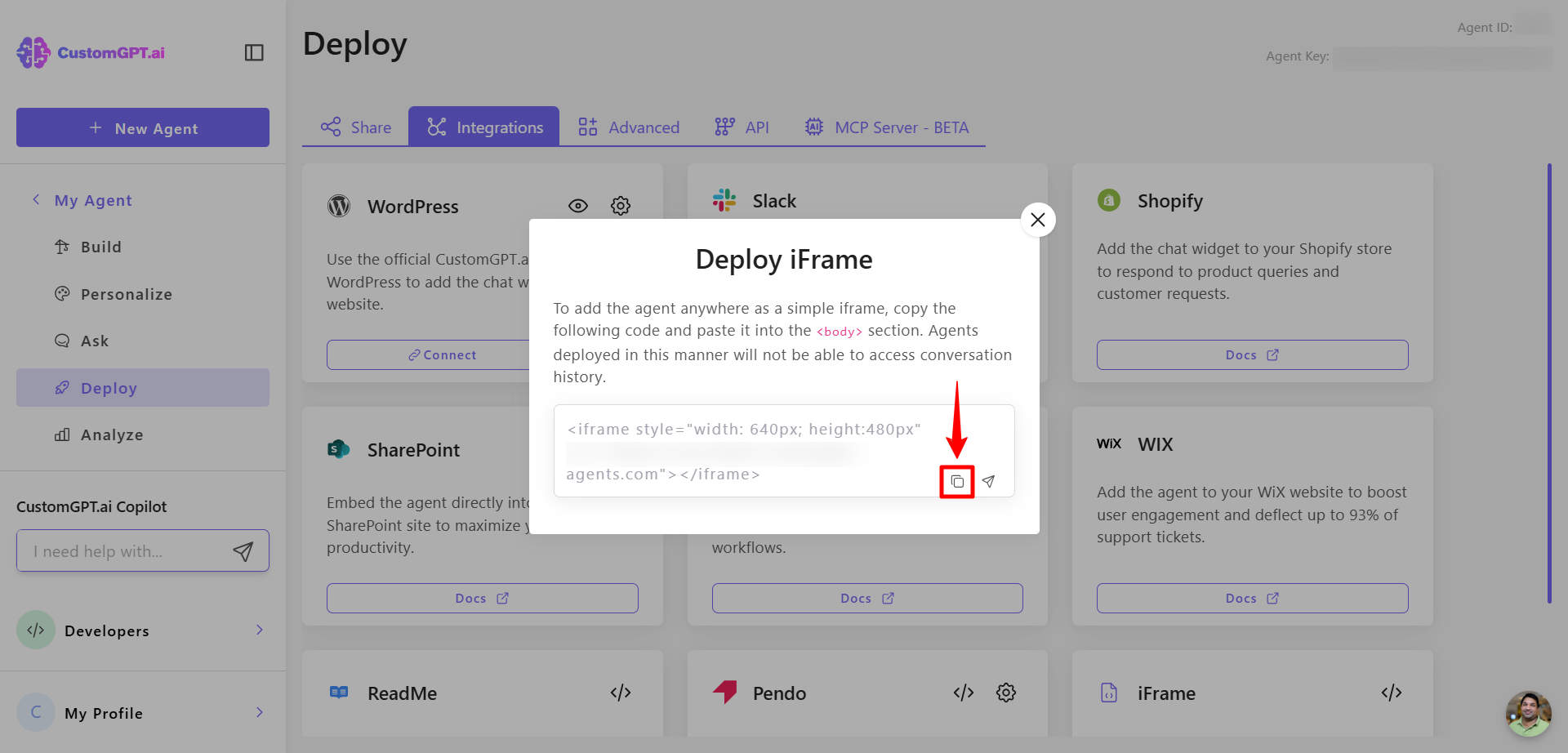Viewport: 1568px width, 753px height.
Task: Click the iFrame card file icon
Action: pos(1109,693)
